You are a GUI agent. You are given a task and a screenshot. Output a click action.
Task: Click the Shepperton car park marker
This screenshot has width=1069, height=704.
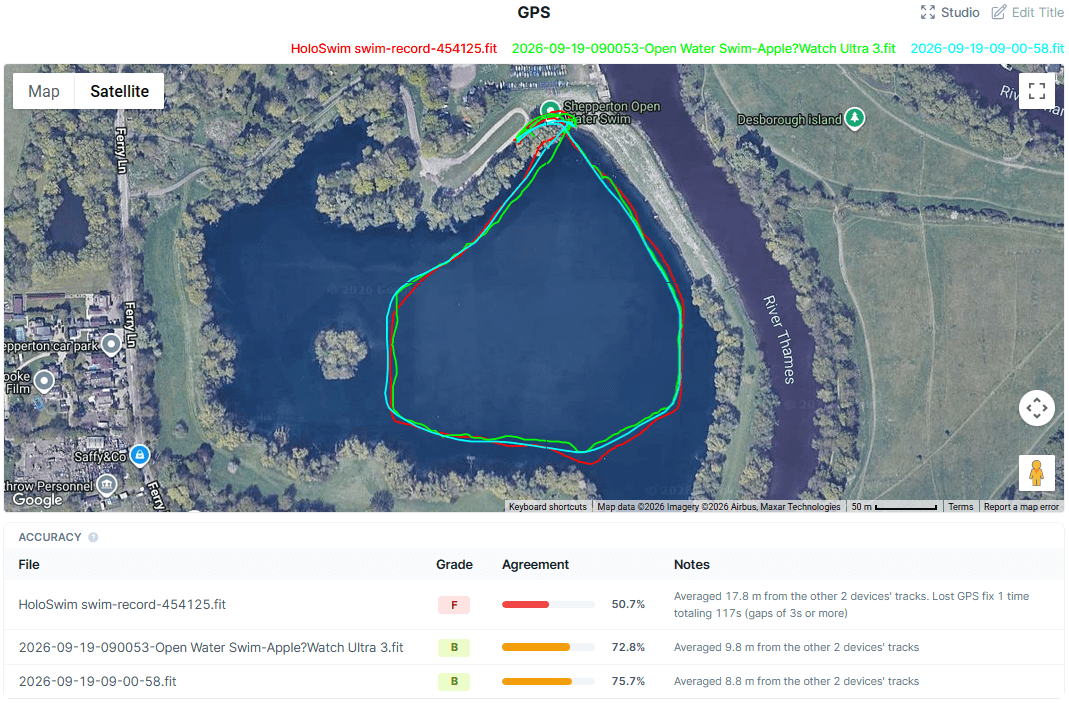click(x=110, y=344)
